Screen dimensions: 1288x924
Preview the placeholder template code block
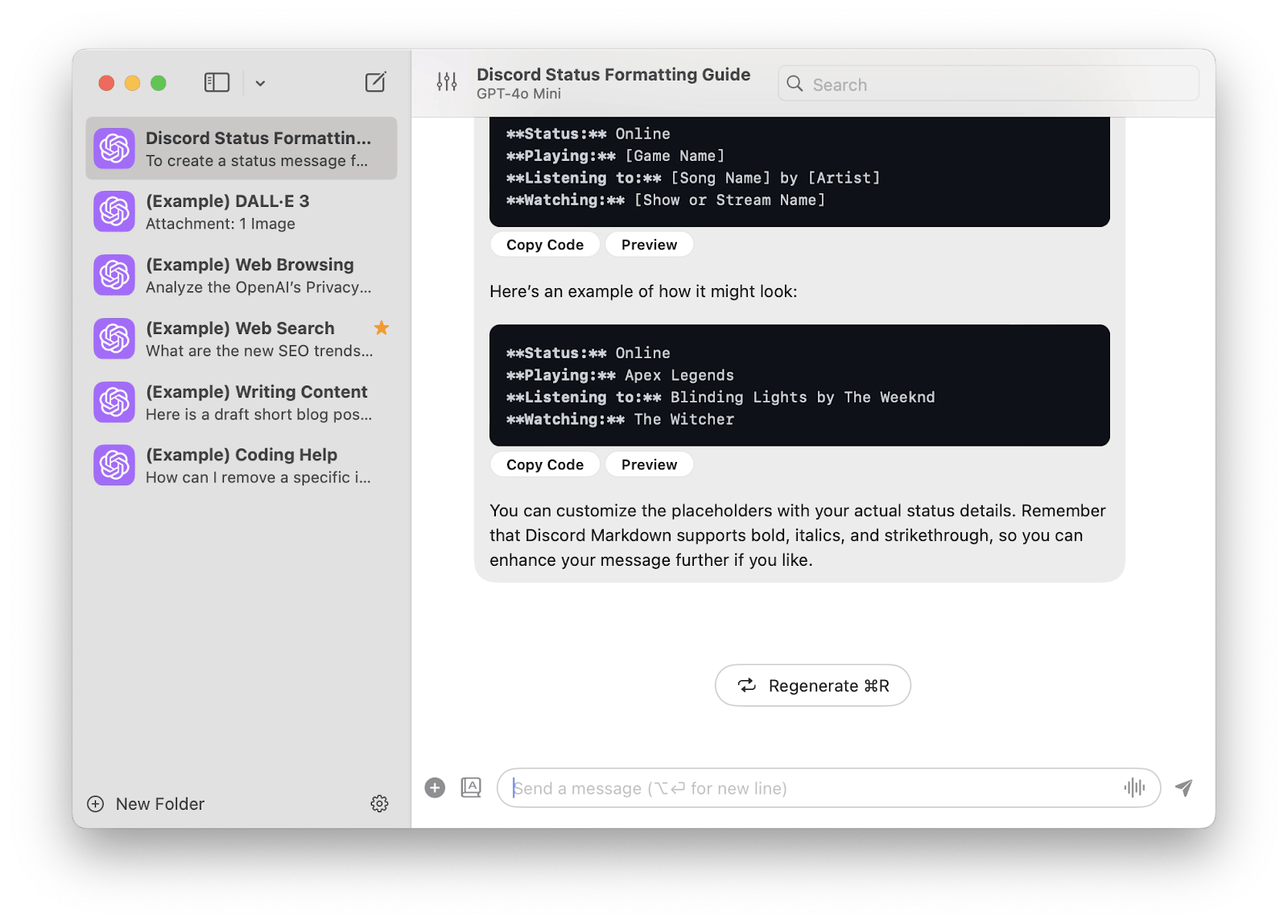tap(649, 245)
